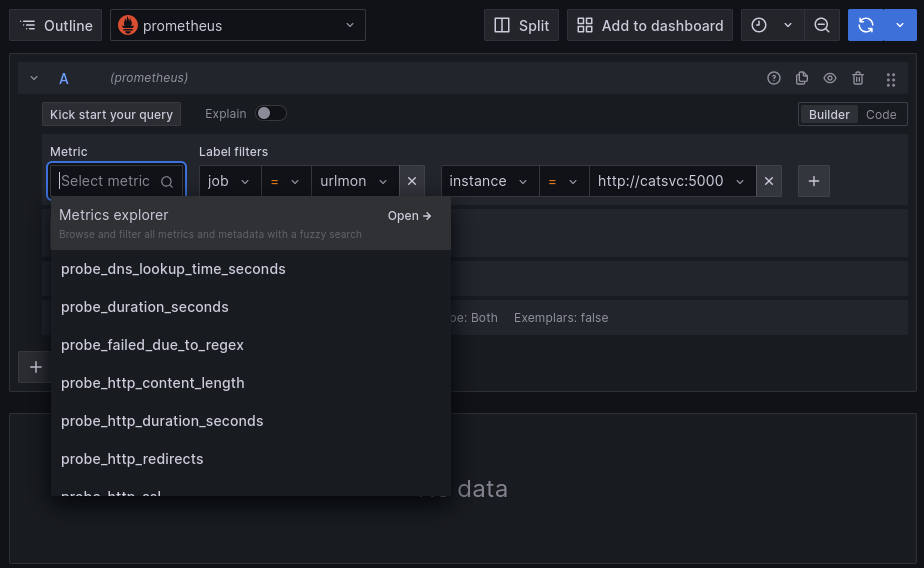The width and height of the screenshot is (924, 568).
Task: Select probe_http_duration_seconds metric
Action: pos(250,421)
